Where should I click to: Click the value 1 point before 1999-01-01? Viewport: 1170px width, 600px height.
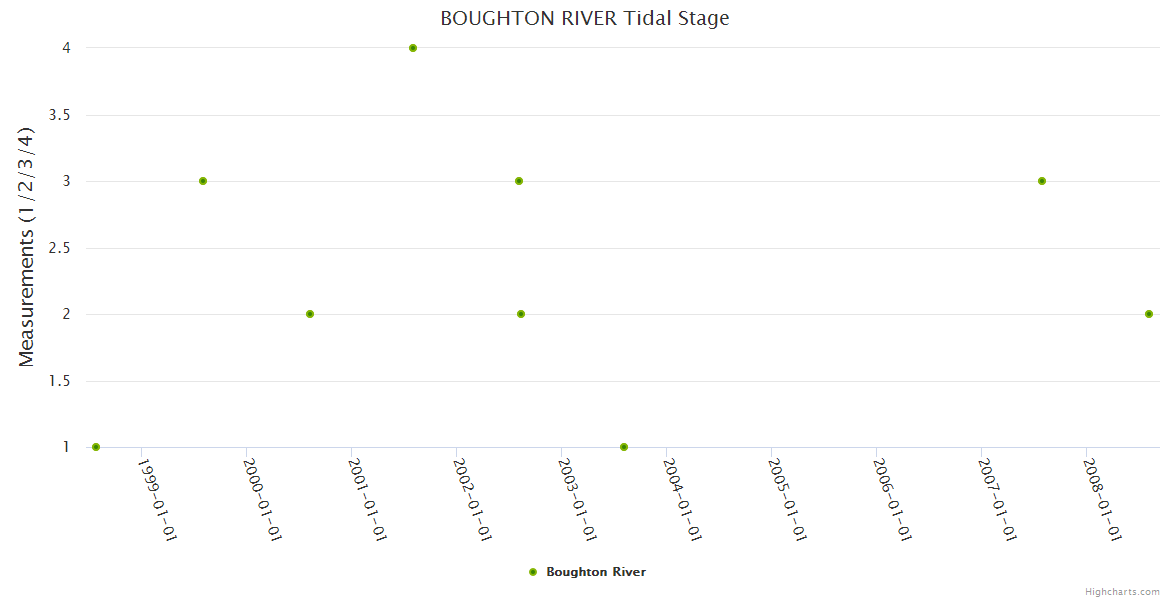tap(96, 447)
